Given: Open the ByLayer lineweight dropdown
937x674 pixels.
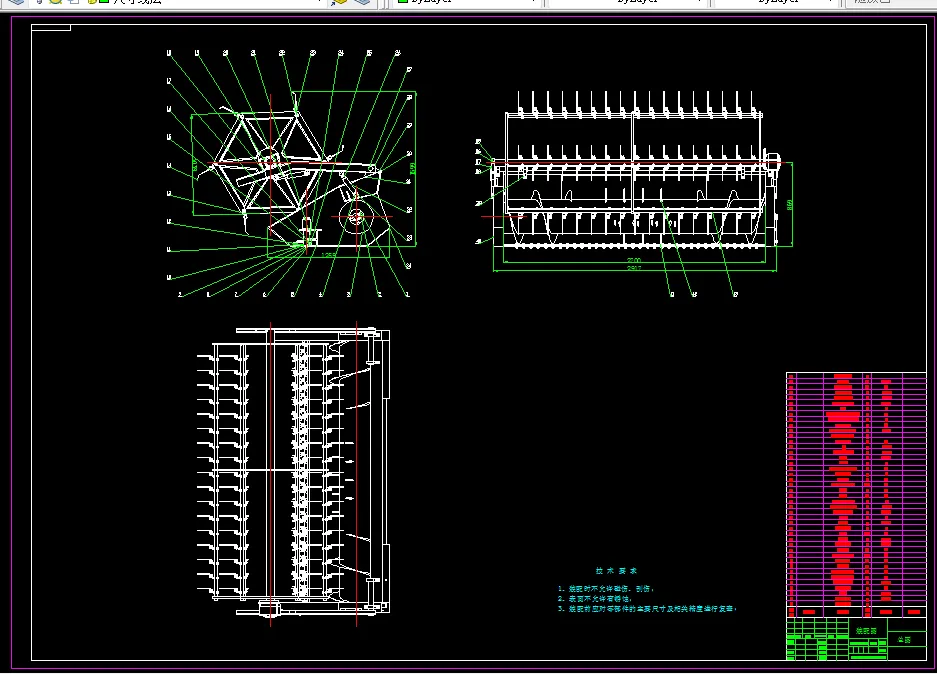Looking at the screenshot, I should 829,3.
